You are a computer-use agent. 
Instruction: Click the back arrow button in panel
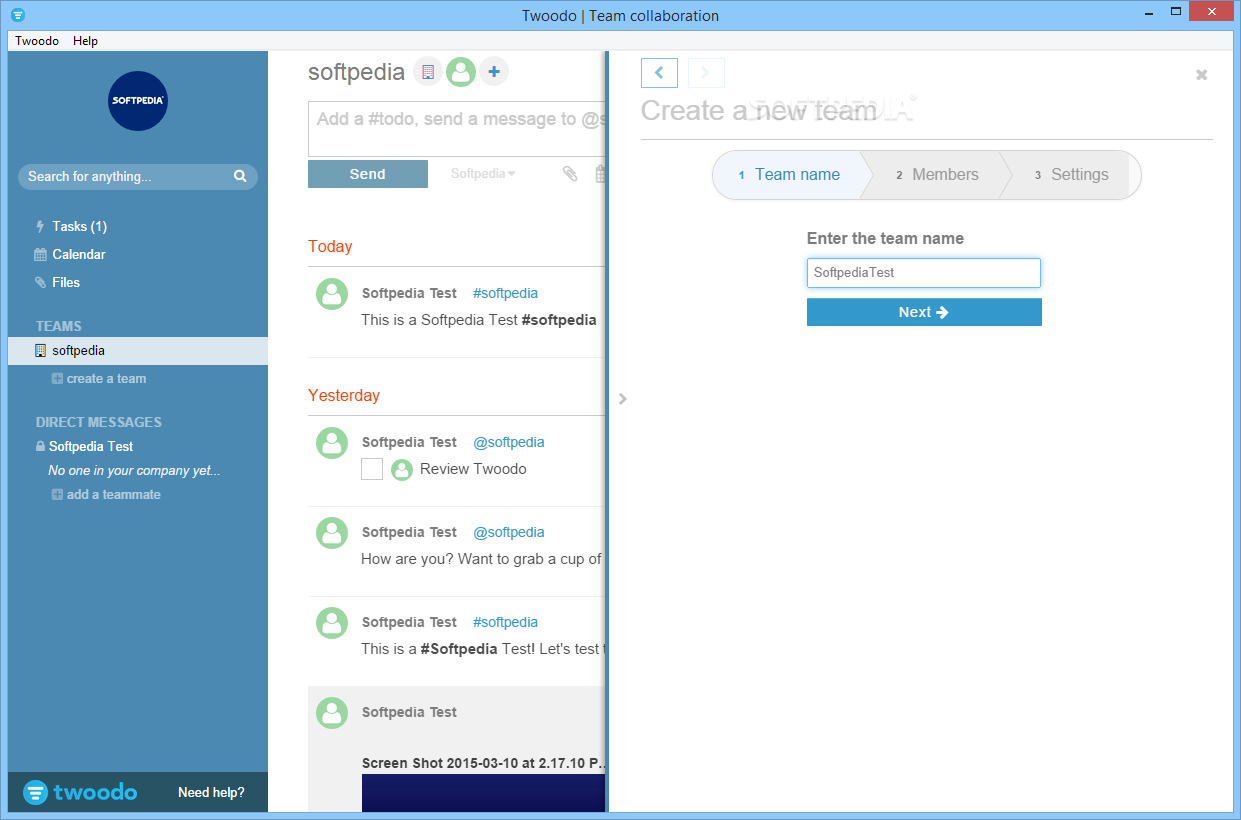(x=659, y=73)
